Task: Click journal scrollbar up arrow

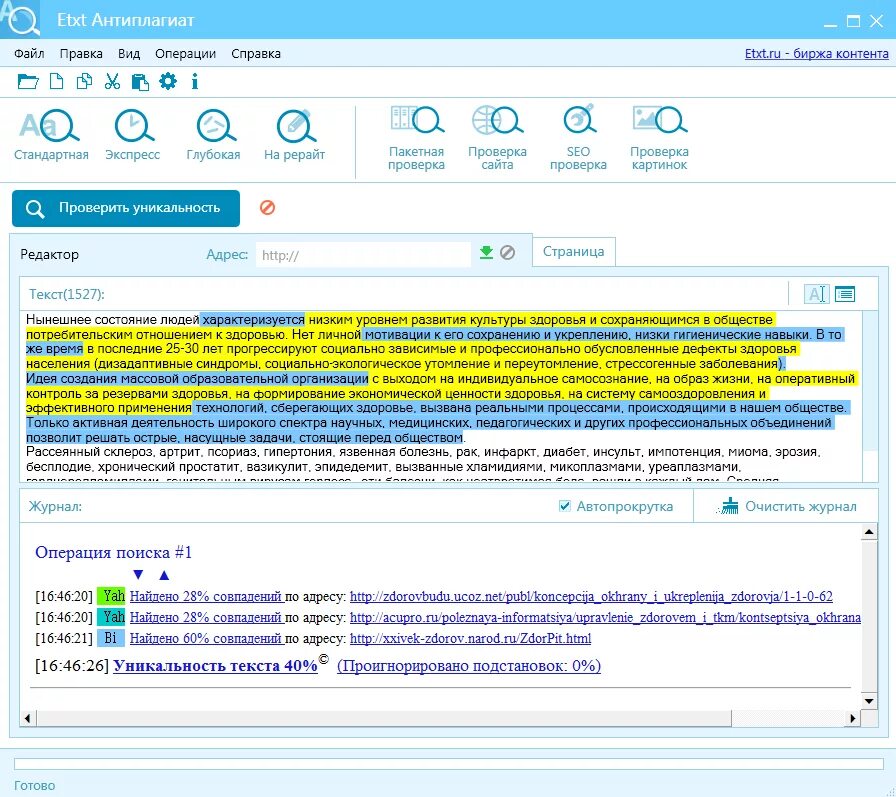Action: (869, 532)
